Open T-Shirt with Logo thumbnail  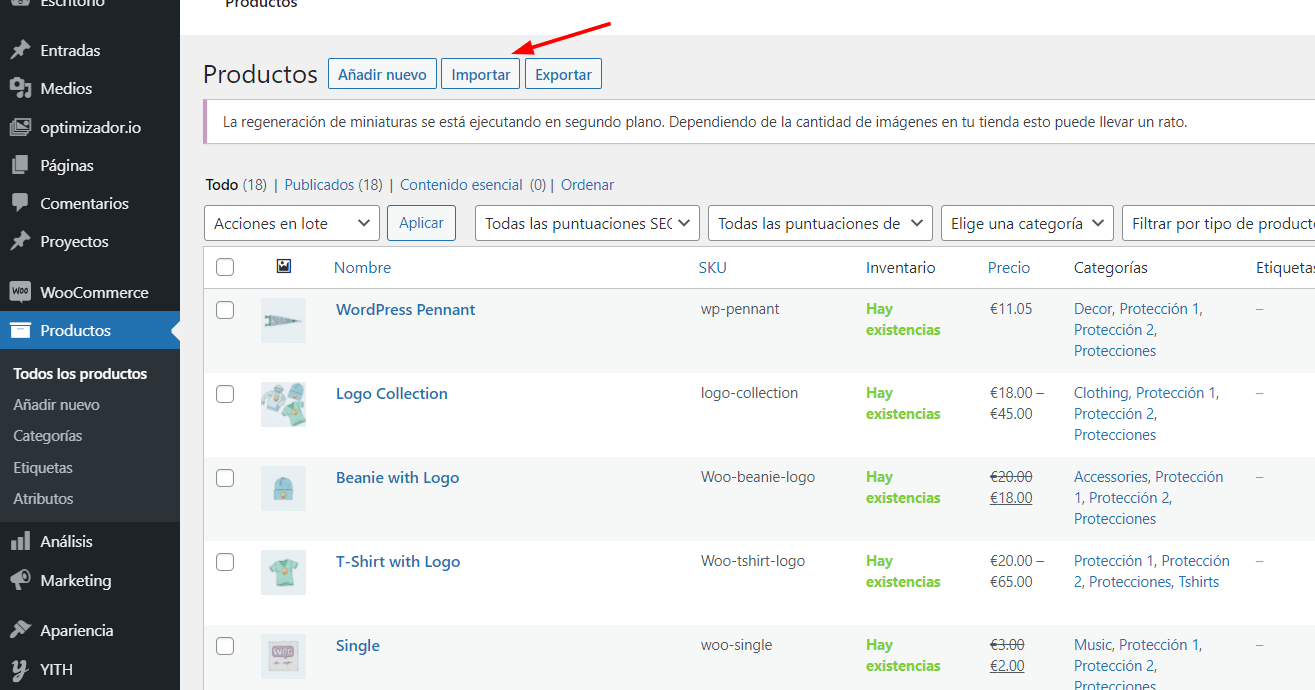[283, 572]
